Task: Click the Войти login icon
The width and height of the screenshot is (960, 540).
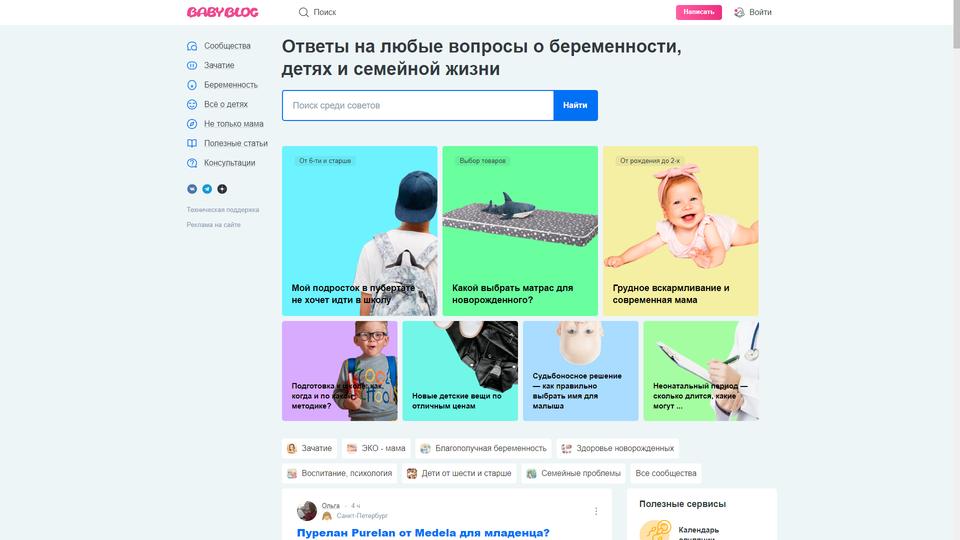Action: [739, 12]
